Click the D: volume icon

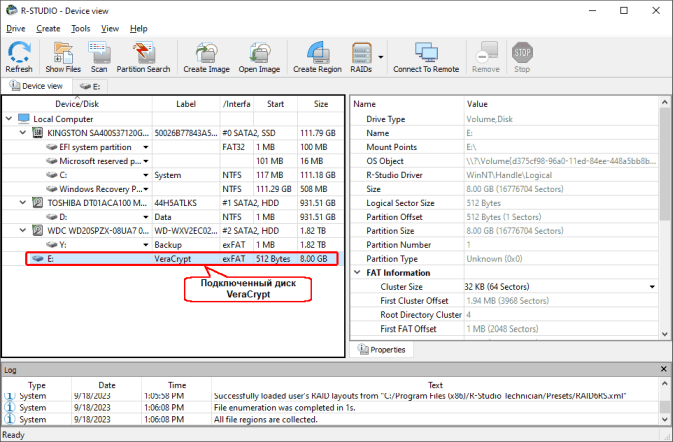click(x=52, y=217)
